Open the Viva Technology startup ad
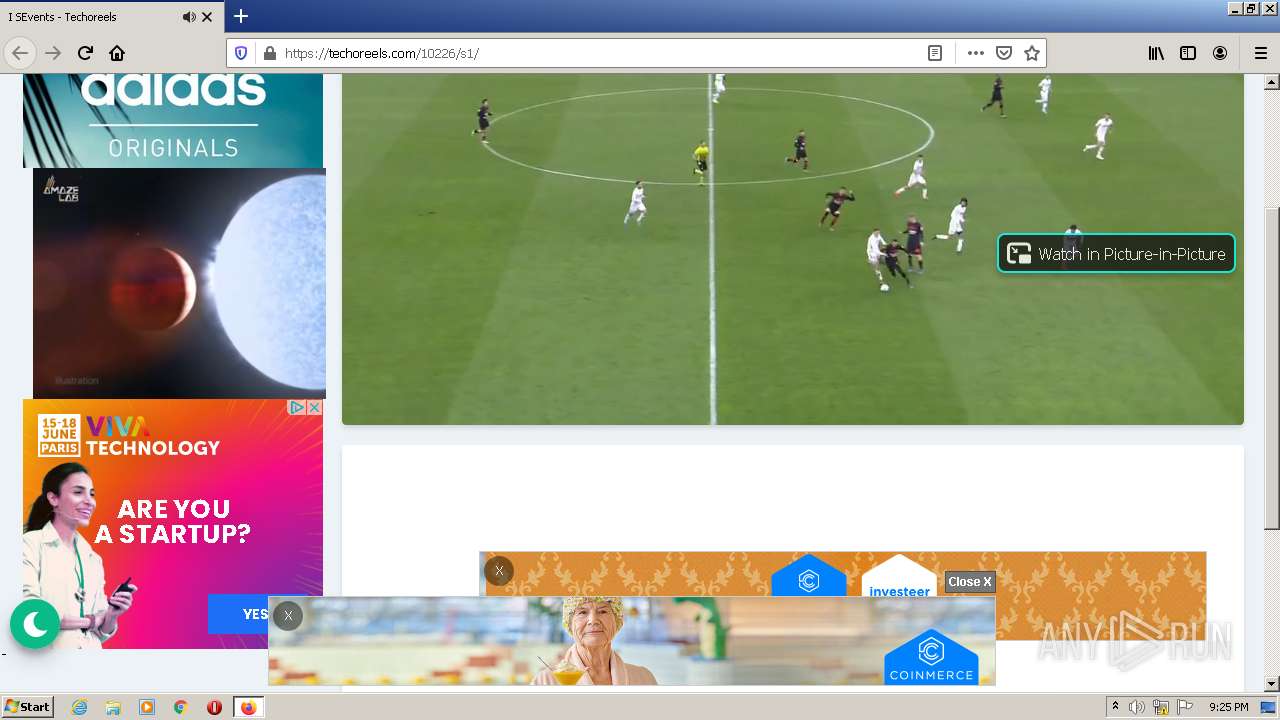The height and width of the screenshot is (720, 1280). pos(173,524)
